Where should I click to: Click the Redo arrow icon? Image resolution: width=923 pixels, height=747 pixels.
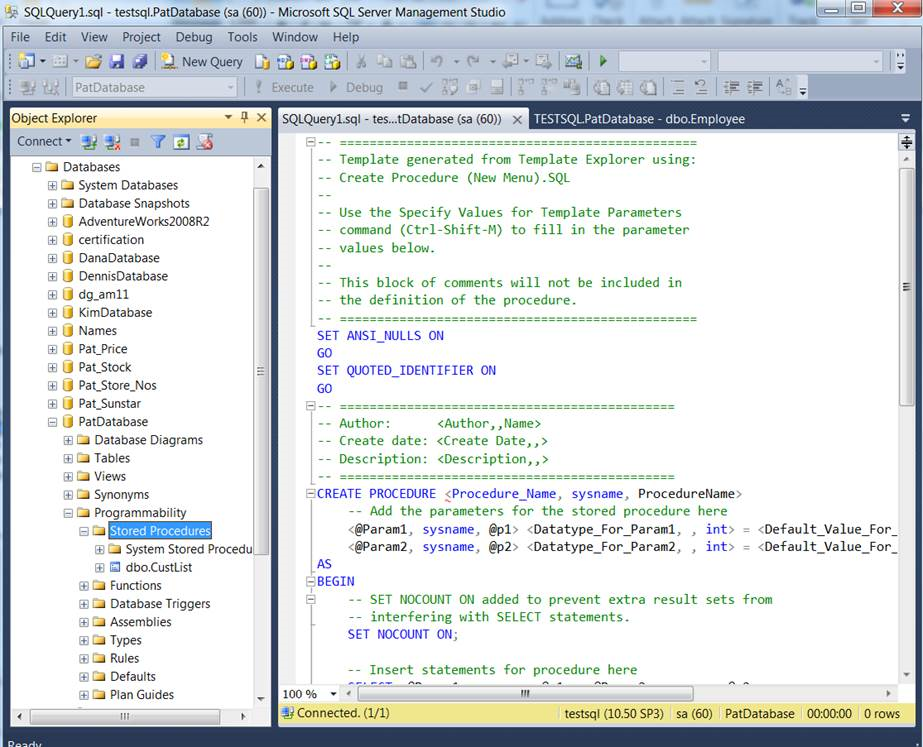(x=473, y=61)
